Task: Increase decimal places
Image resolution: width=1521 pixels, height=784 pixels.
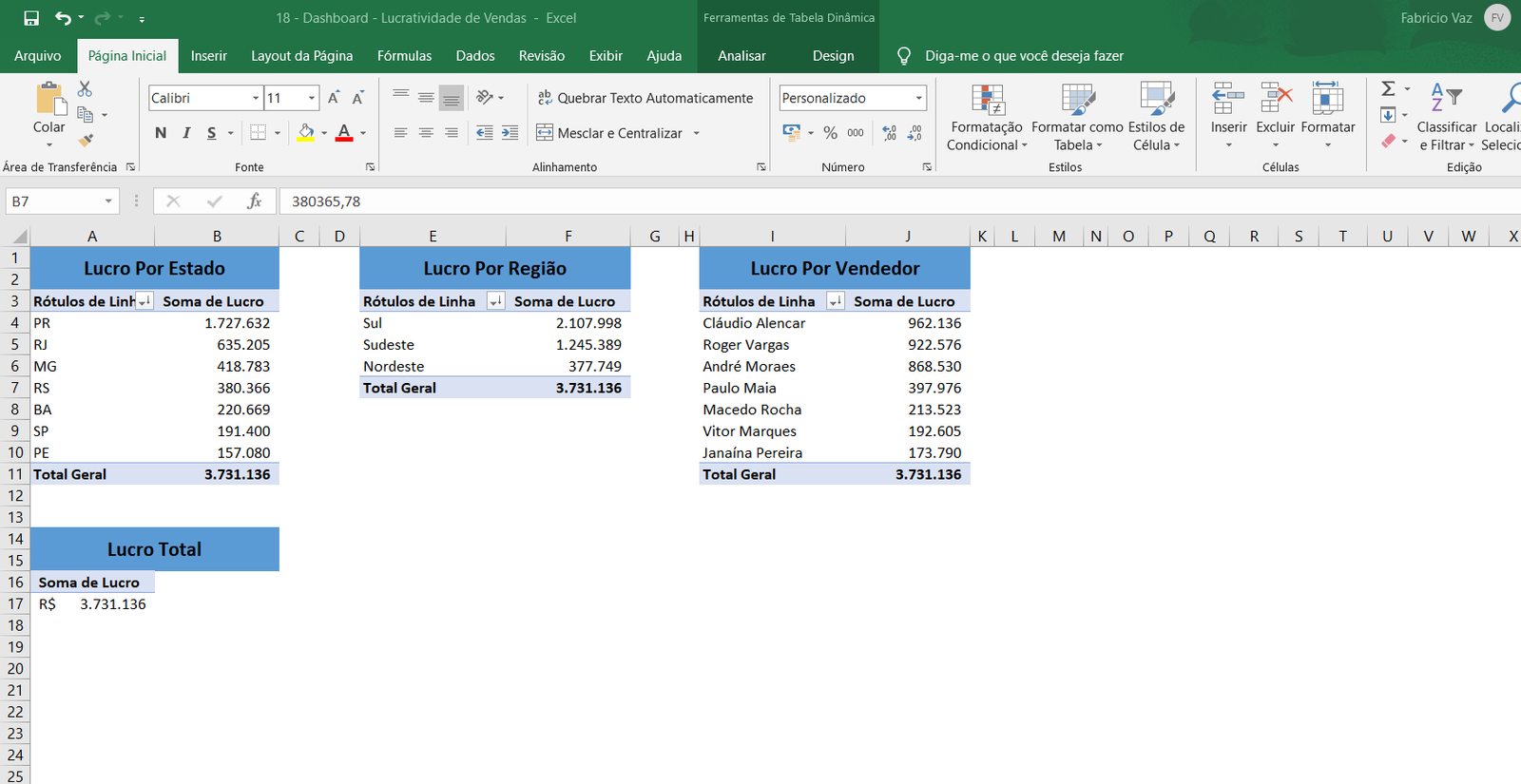Action: [890, 133]
